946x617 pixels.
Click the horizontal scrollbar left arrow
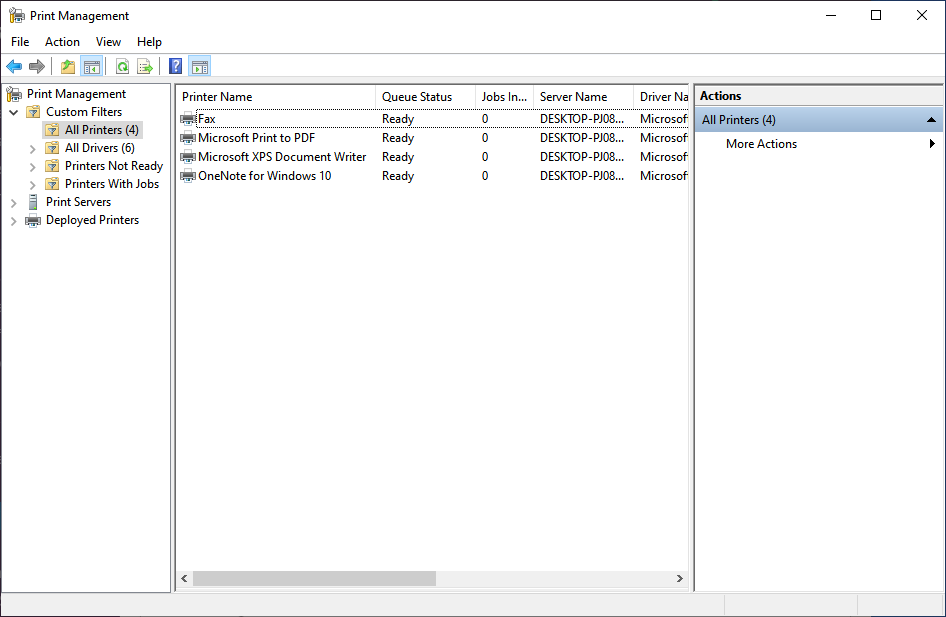(185, 578)
